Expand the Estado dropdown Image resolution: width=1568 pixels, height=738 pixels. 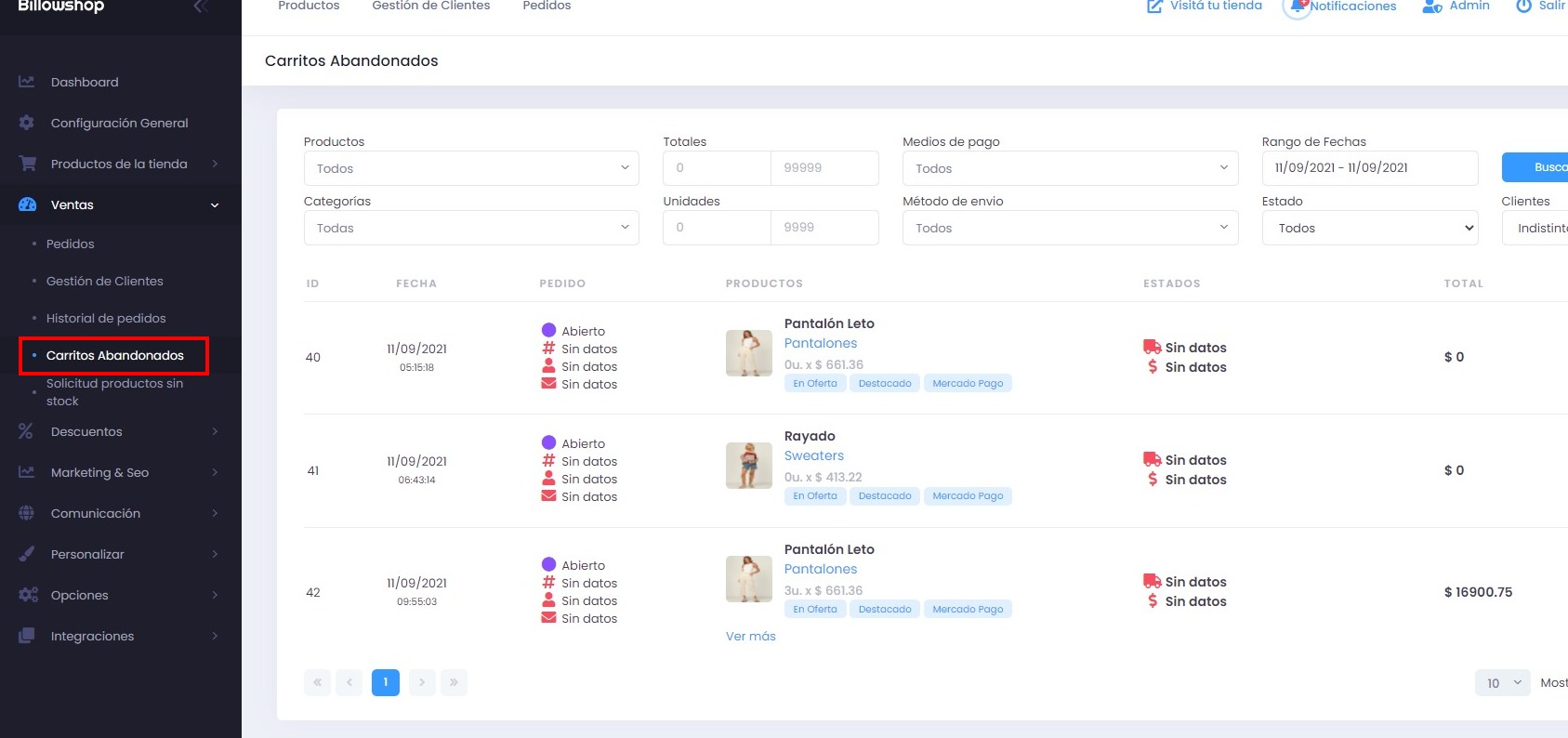(1369, 228)
